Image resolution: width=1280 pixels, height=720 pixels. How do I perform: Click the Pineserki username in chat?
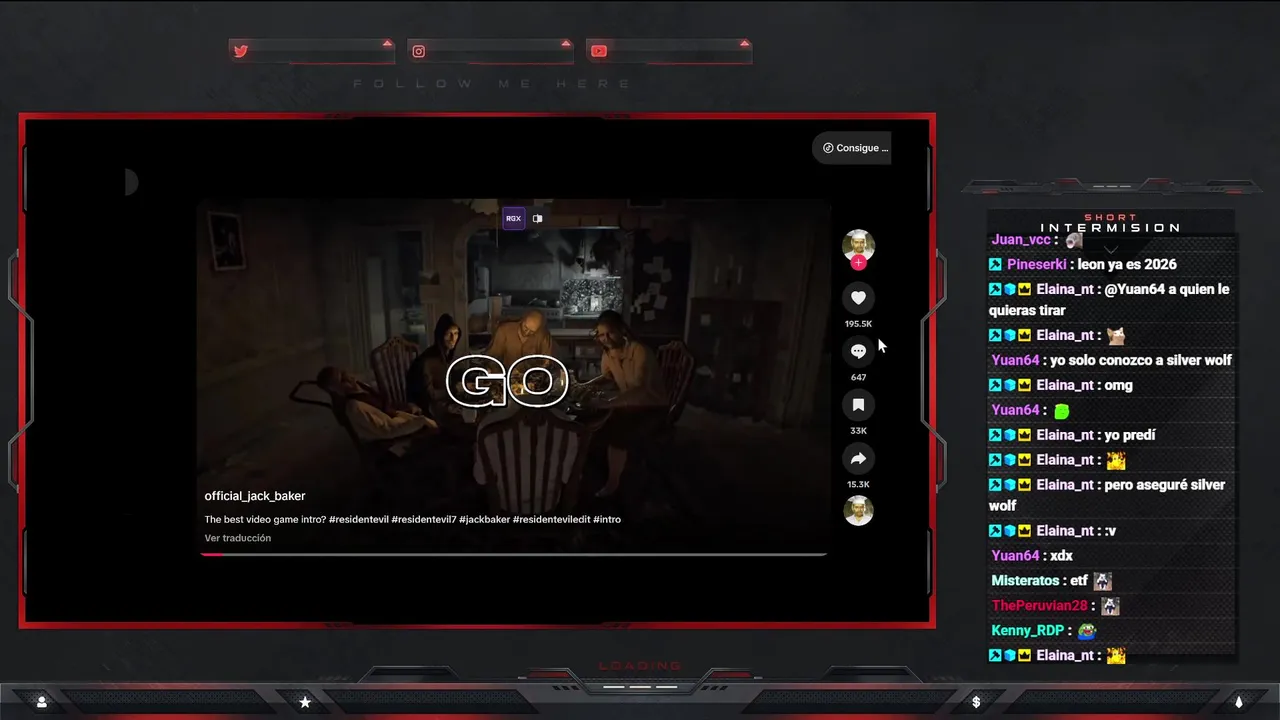tap(1037, 265)
